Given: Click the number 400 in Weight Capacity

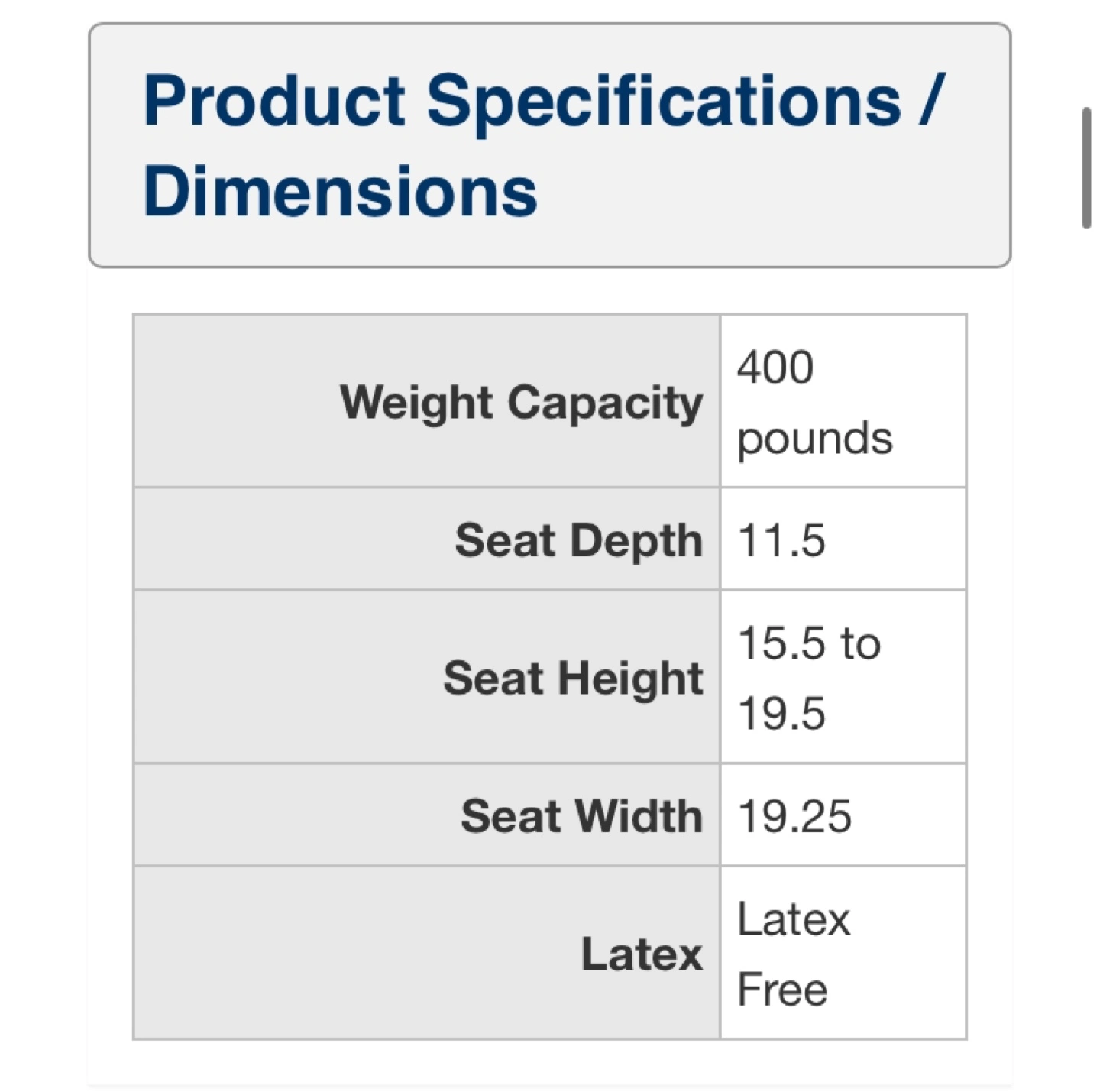Looking at the screenshot, I should tap(775, 367).
